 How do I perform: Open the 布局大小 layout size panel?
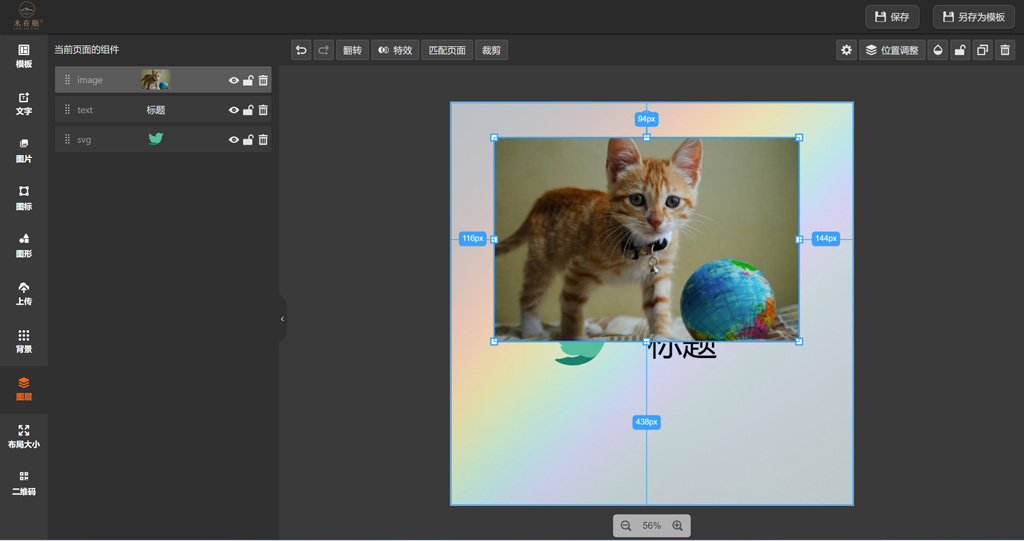[x=24, y=437]
